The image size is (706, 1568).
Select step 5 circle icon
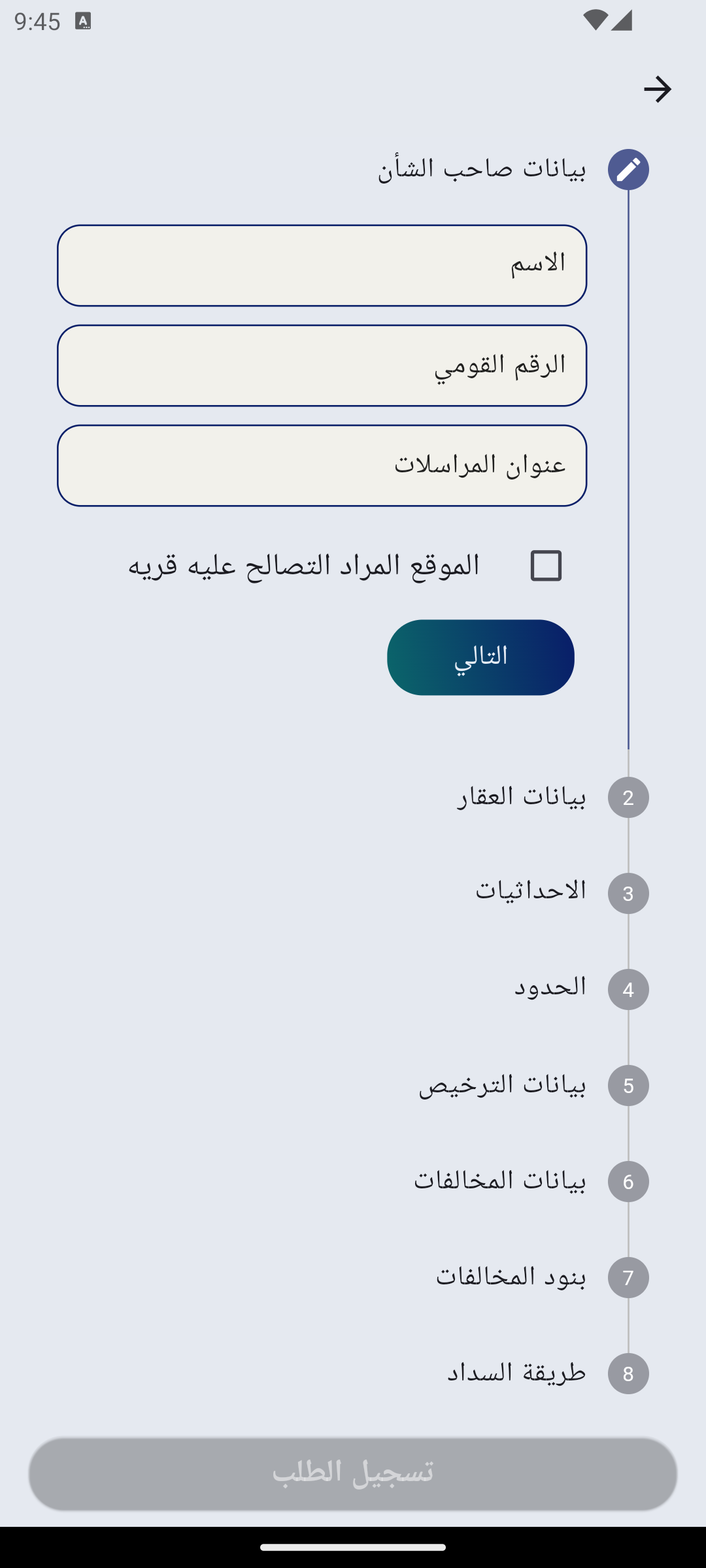pos(628,1085)
